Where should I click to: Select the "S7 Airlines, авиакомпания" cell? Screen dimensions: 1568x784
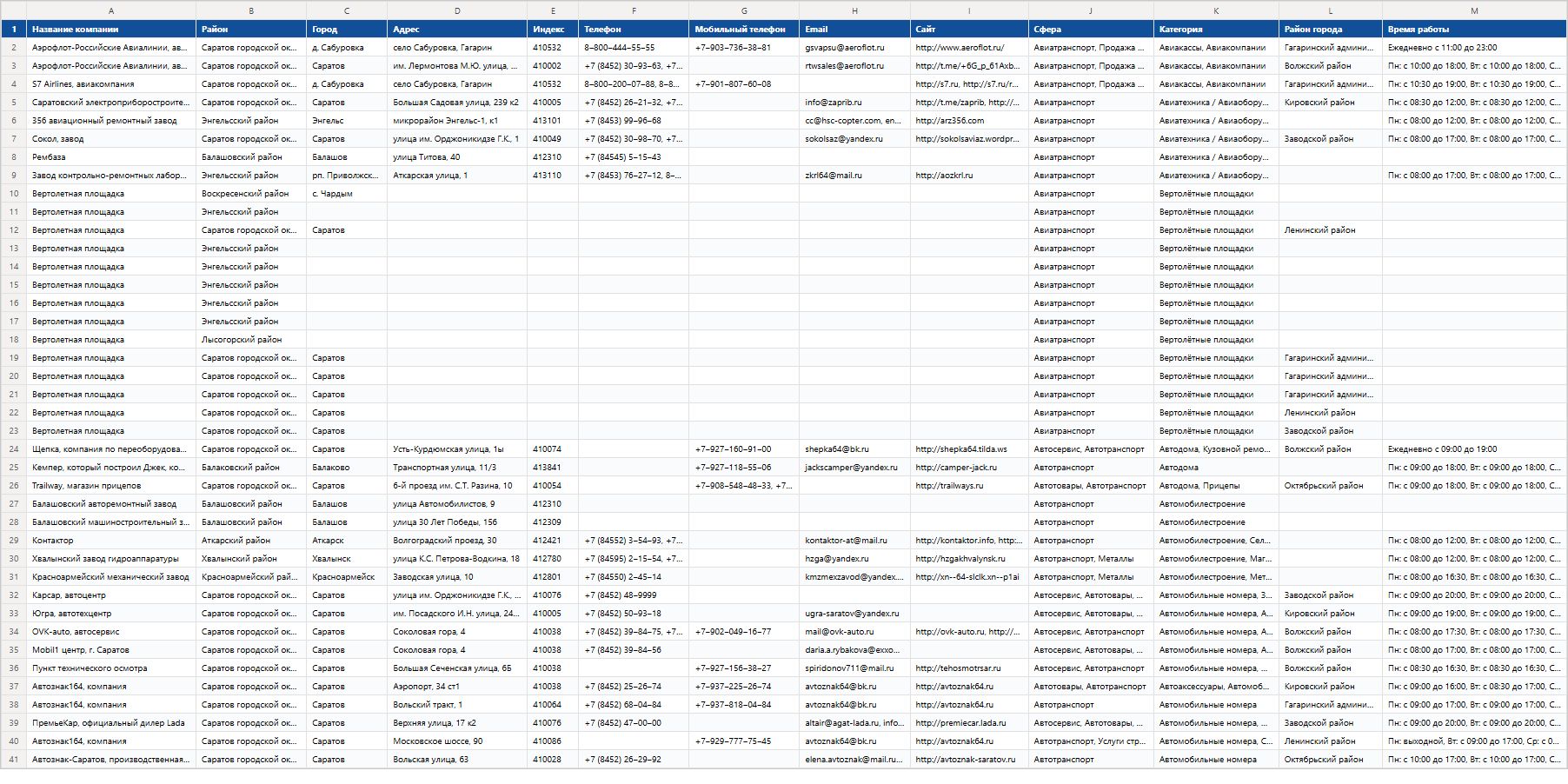(111, 84)
